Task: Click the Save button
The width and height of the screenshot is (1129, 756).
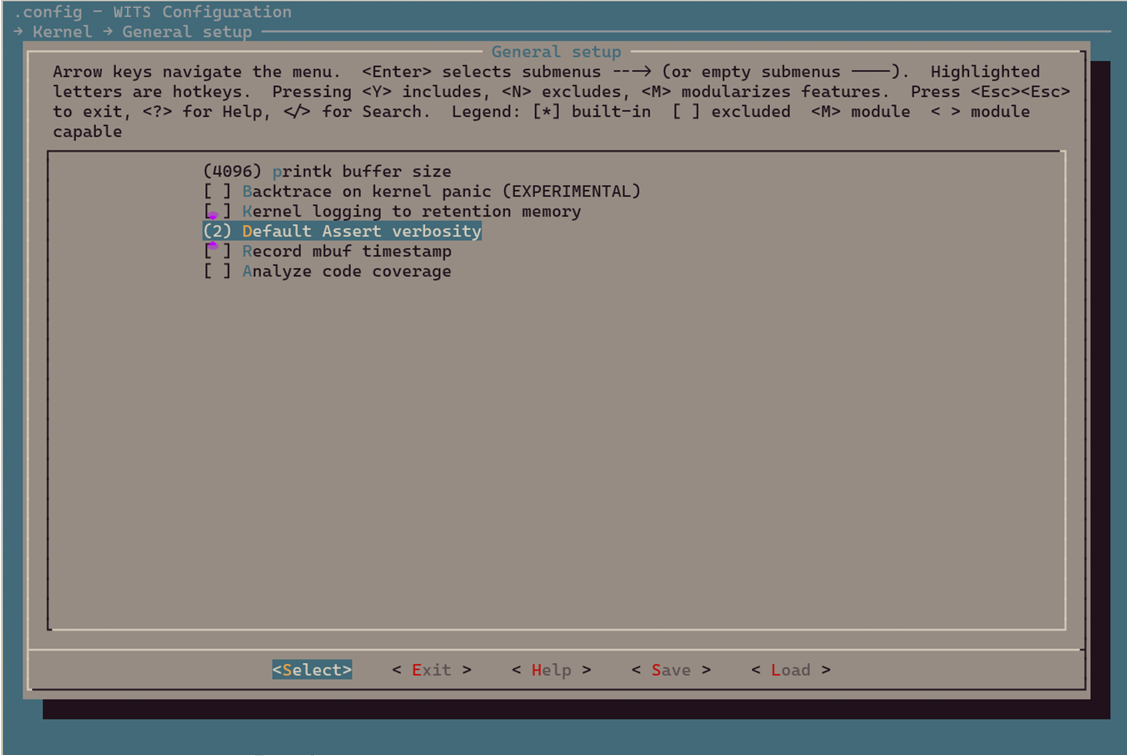Action: (x=671, y=670)
